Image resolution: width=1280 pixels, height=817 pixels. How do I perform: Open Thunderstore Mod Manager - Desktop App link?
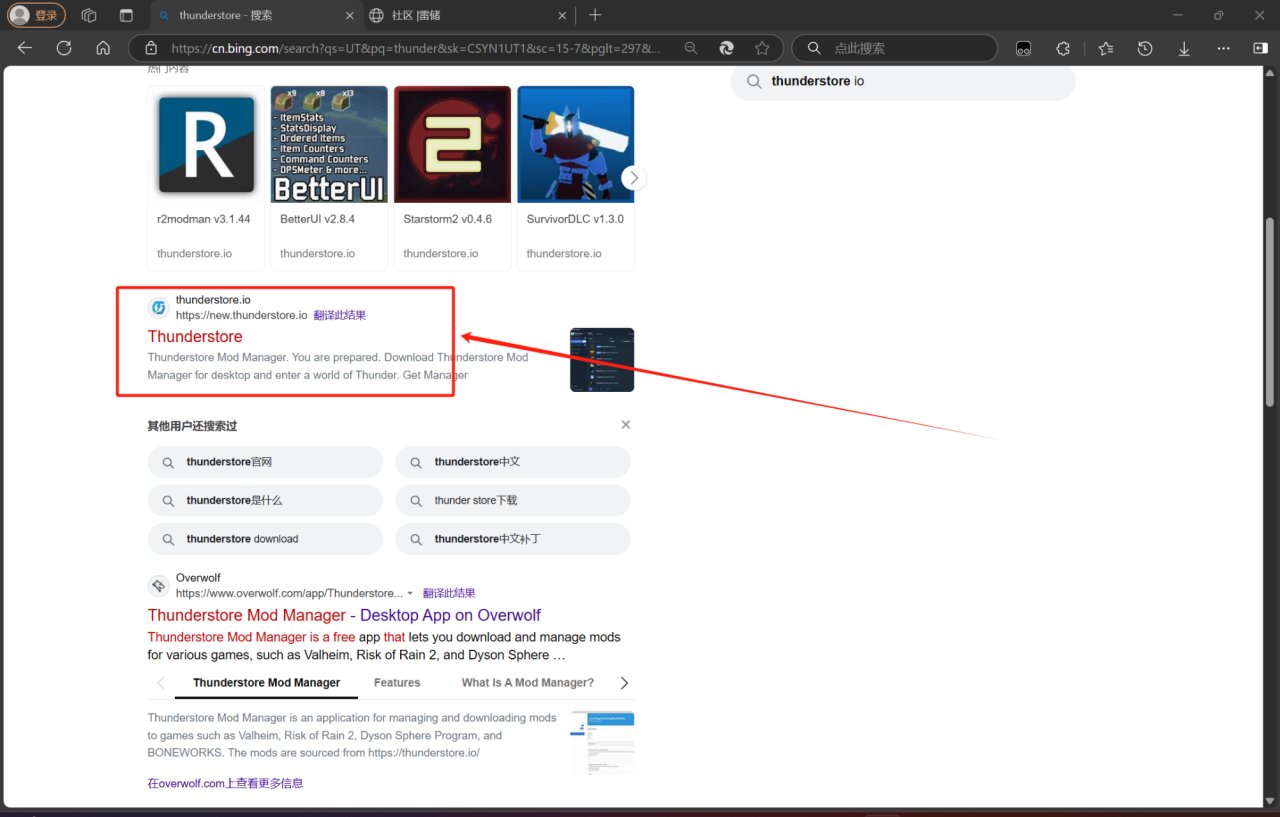(344, 615)
